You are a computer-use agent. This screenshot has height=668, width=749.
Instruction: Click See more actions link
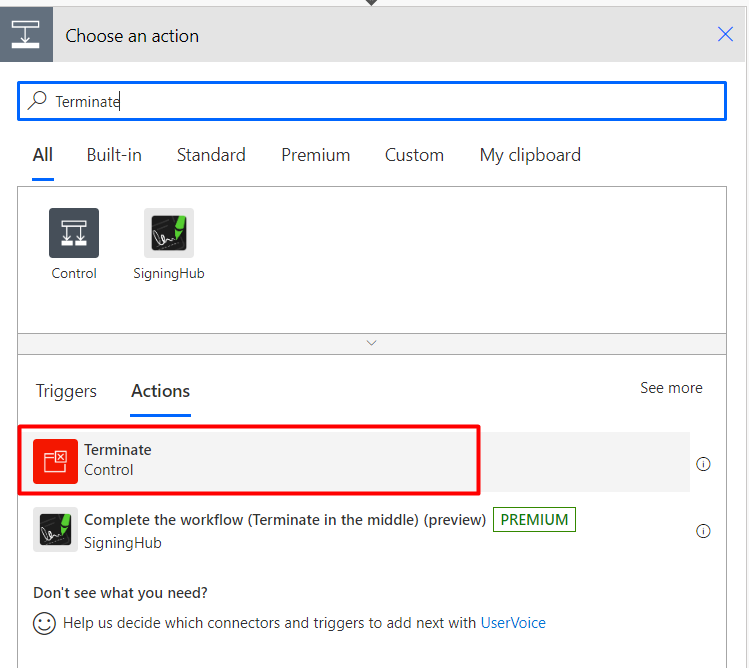click(671, 388)
